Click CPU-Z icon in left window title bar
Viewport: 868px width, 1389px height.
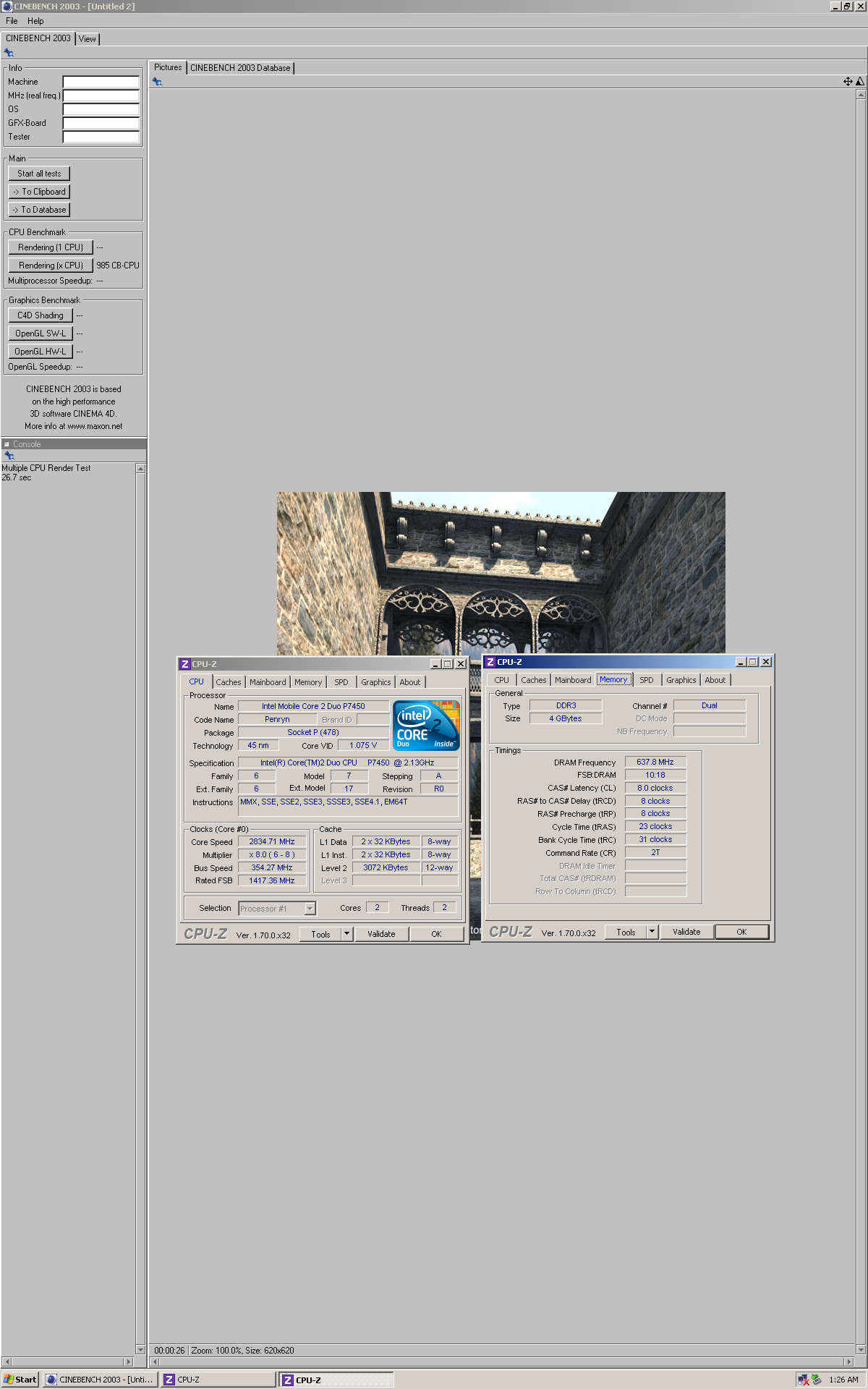pos(185,664)
